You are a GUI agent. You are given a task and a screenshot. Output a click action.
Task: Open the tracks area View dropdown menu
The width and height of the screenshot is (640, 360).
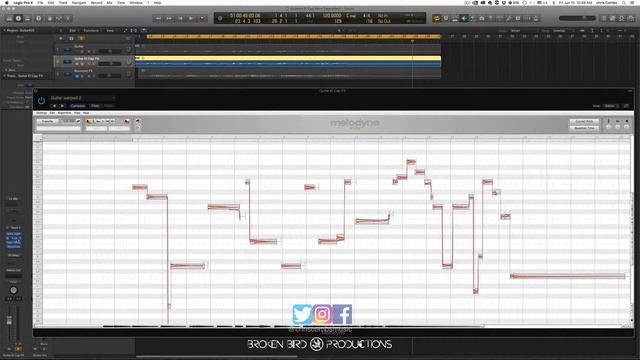pos(111,30)
